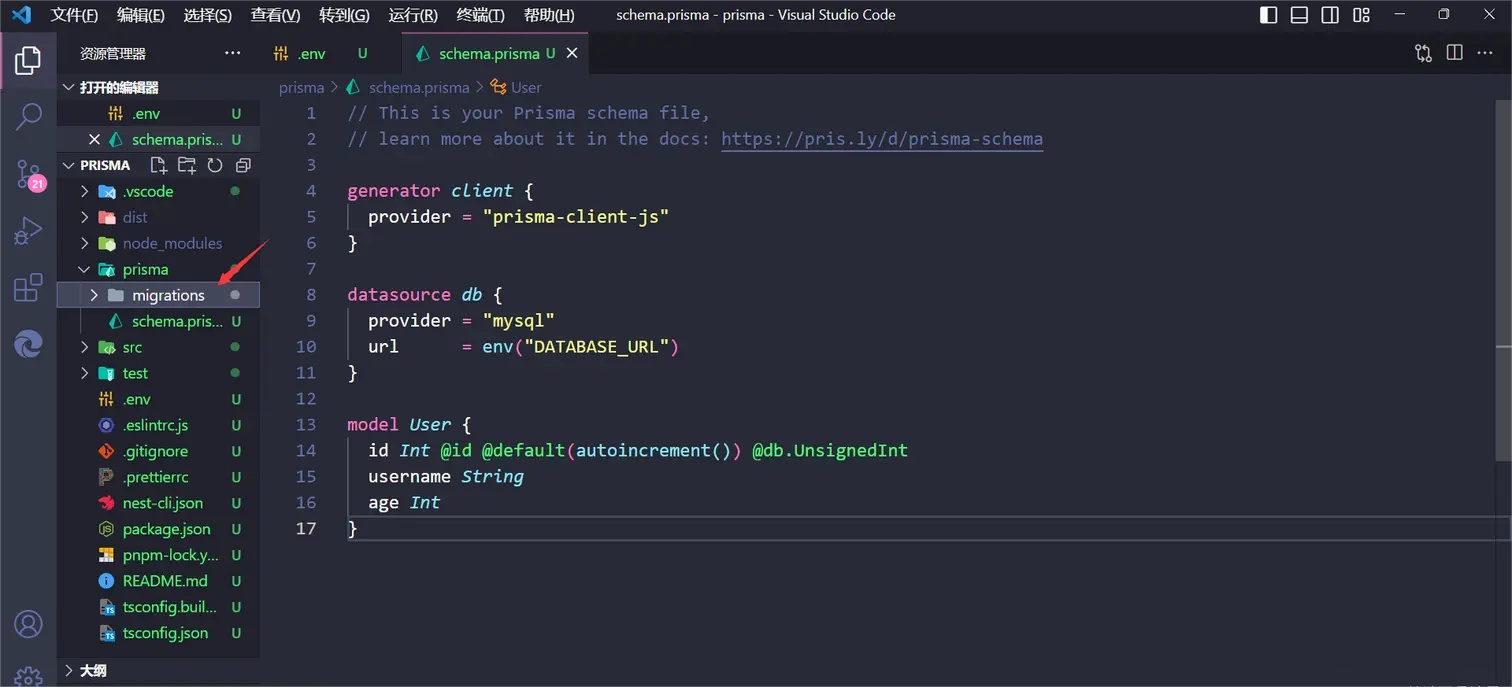This screenshot has width=1512, height=687.
Task: Expand the src folder
Action: (85, 347)
